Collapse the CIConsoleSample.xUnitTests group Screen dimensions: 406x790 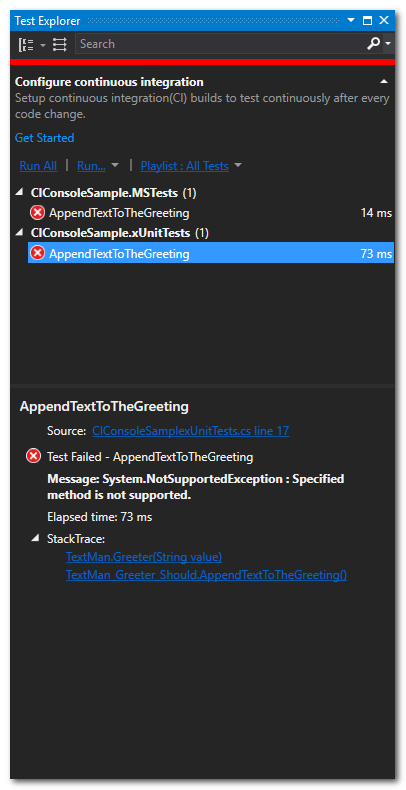tap(20, 232)
